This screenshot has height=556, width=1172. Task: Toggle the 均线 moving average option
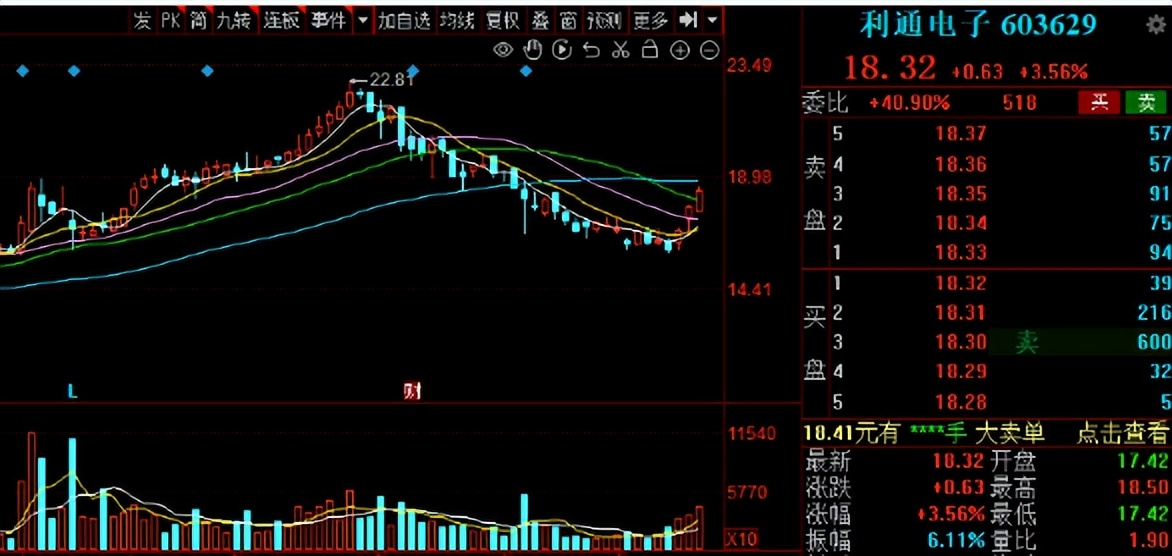coord(457,20)
